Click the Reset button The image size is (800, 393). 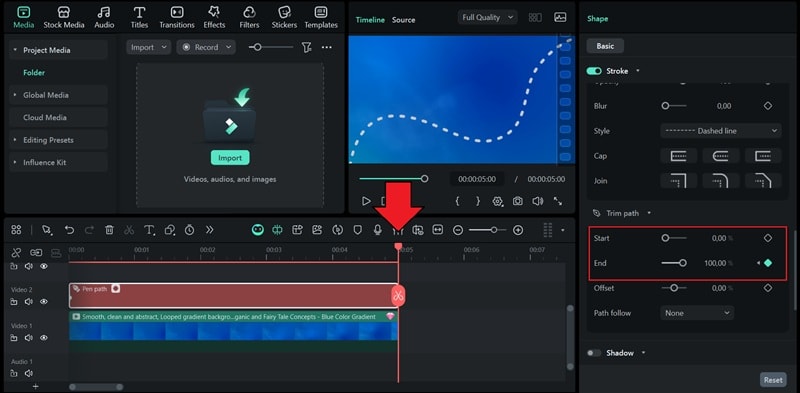[x=773, y=380]
